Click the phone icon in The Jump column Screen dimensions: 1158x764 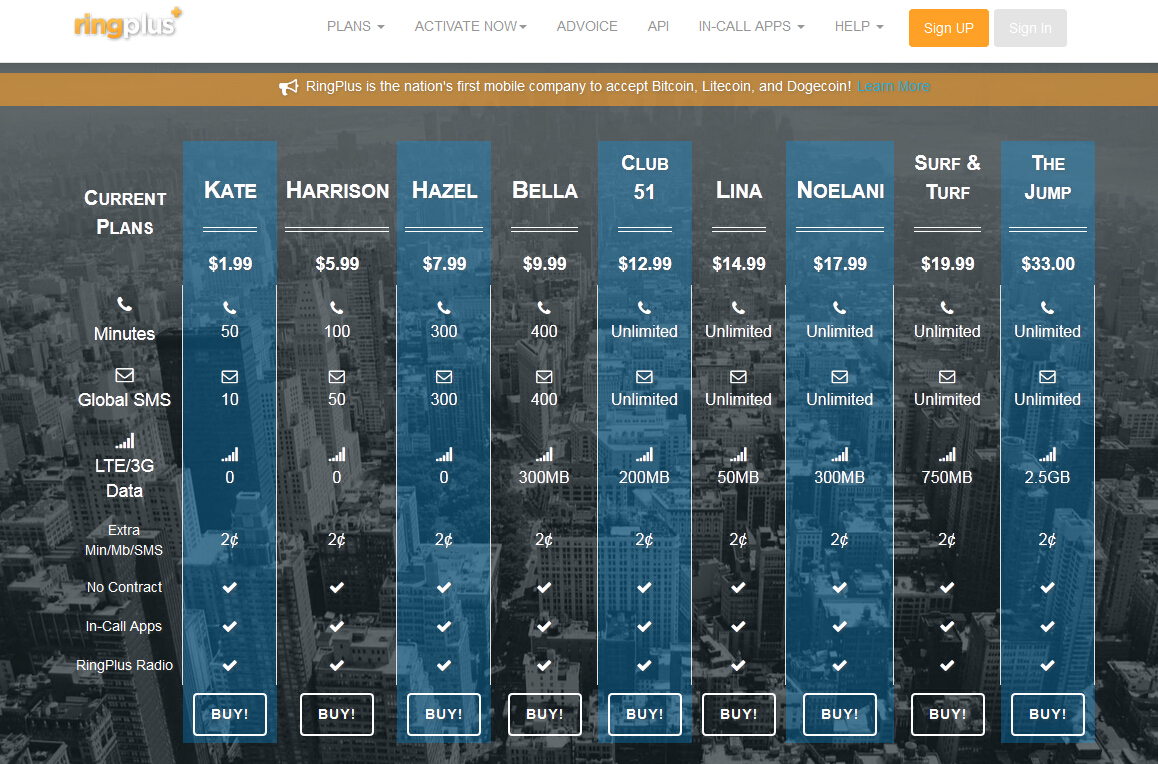(1047, 308)
